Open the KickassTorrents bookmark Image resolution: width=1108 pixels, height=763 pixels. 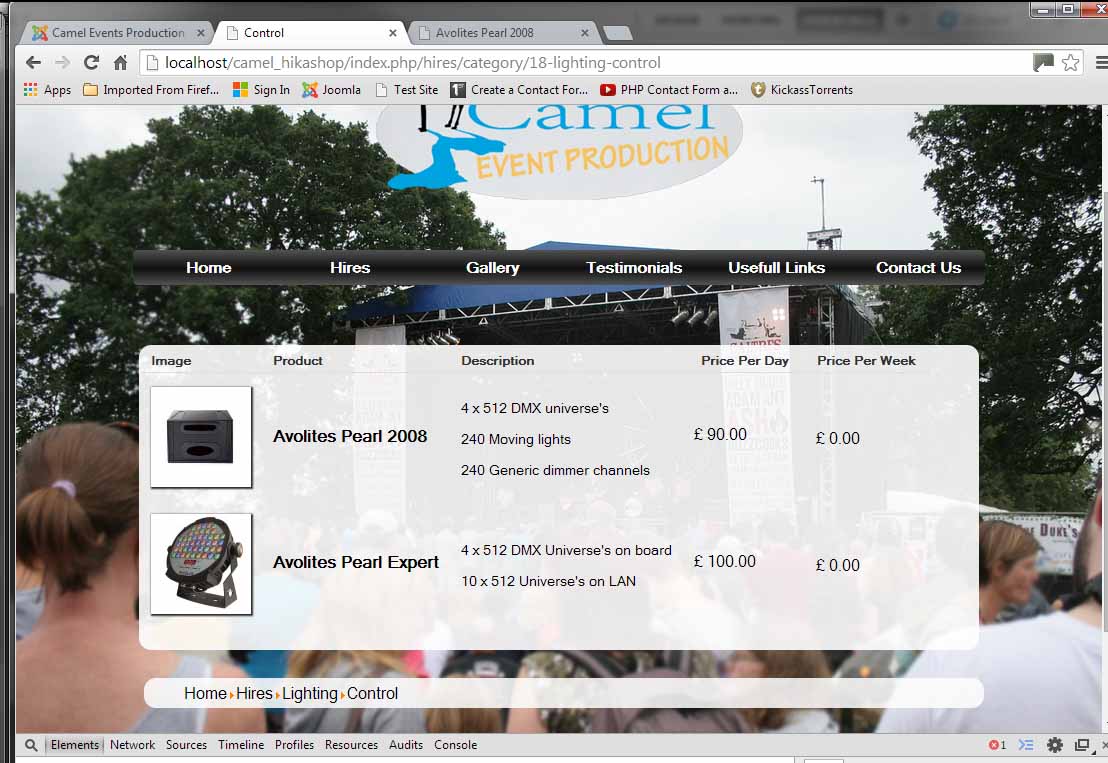(802, 90)
